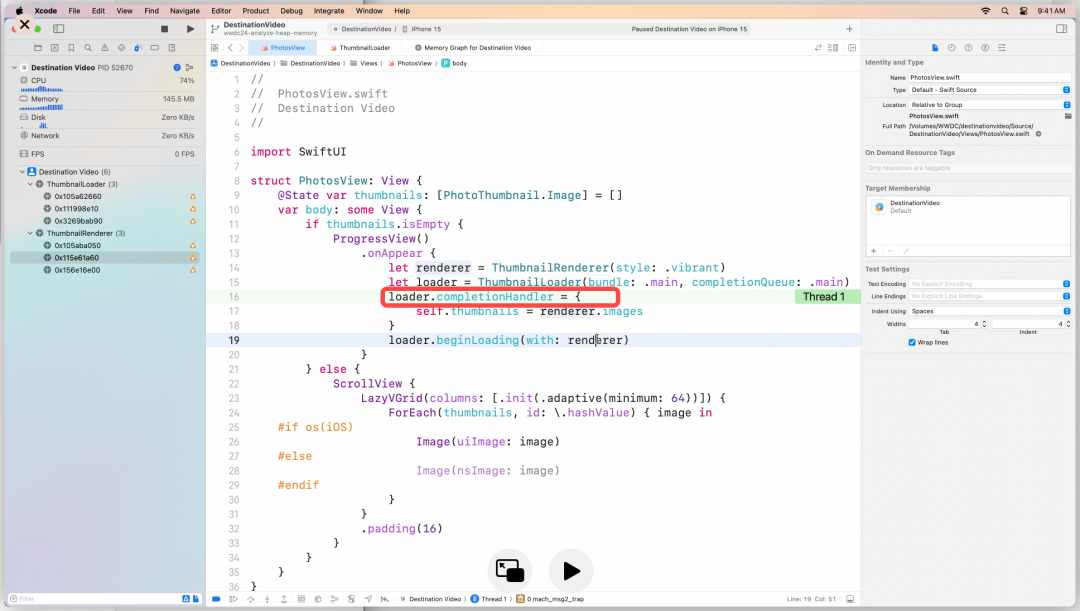This screenshot has height=611, width=1080.
Task: Open the Product menu in the menu bar
Action: click(256, 11)
